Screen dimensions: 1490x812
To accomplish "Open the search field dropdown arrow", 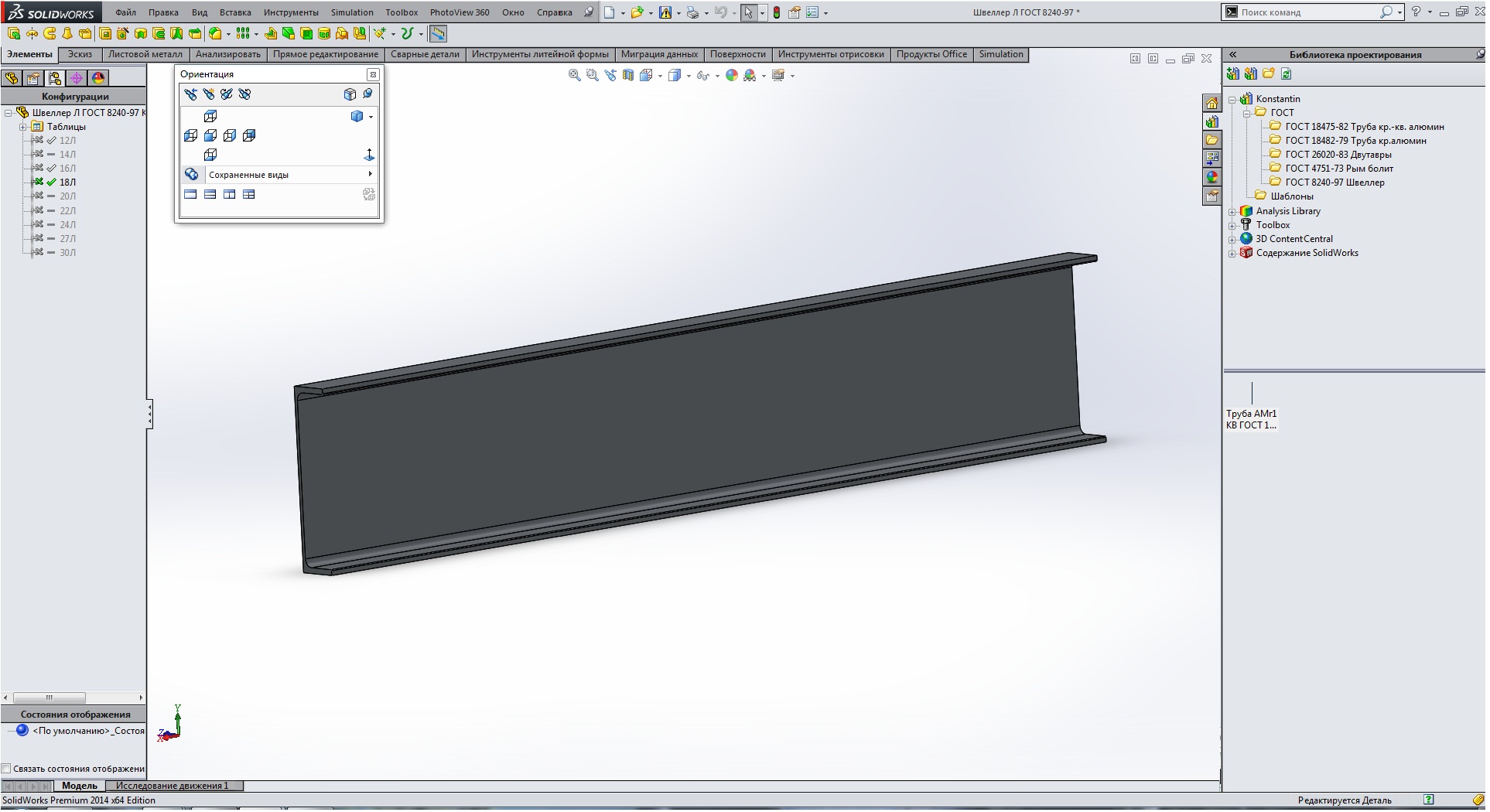I will pyautogui.click(x=1399, y=13).
